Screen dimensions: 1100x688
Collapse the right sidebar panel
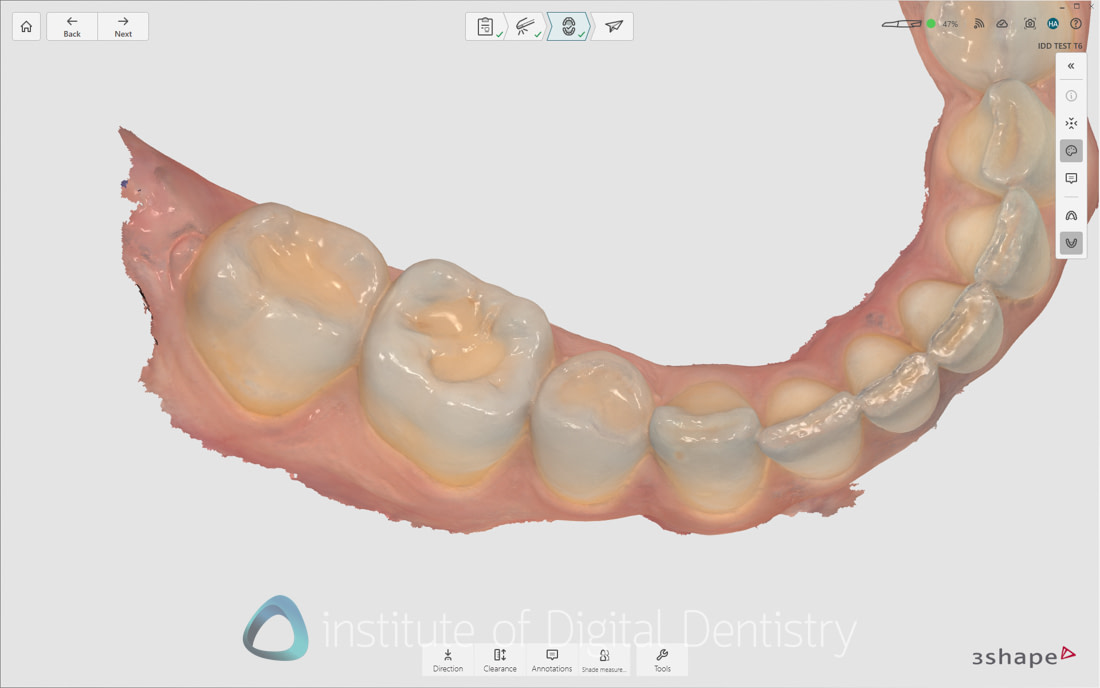point(1071,65)
